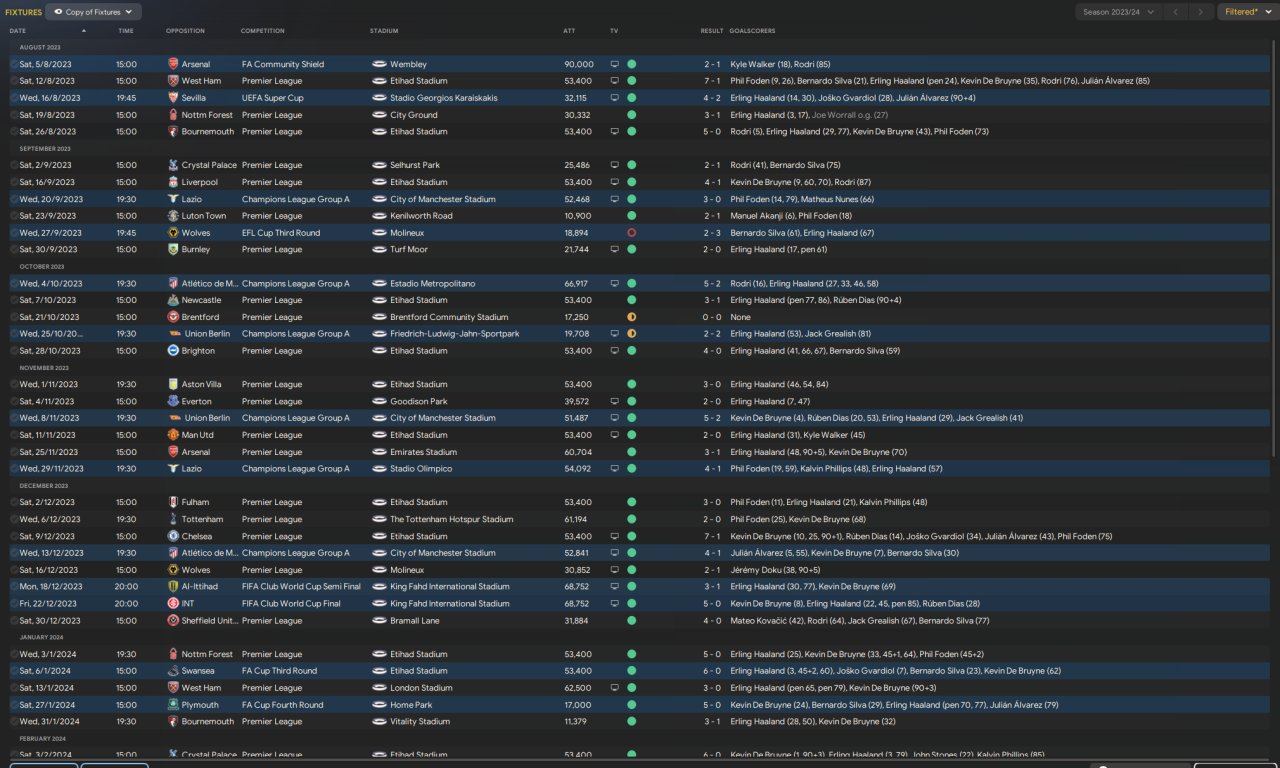Image resolution: width=1280 pixels, height=768 pixels.
Task: Click the Swansea club badge
Action: 174,671
